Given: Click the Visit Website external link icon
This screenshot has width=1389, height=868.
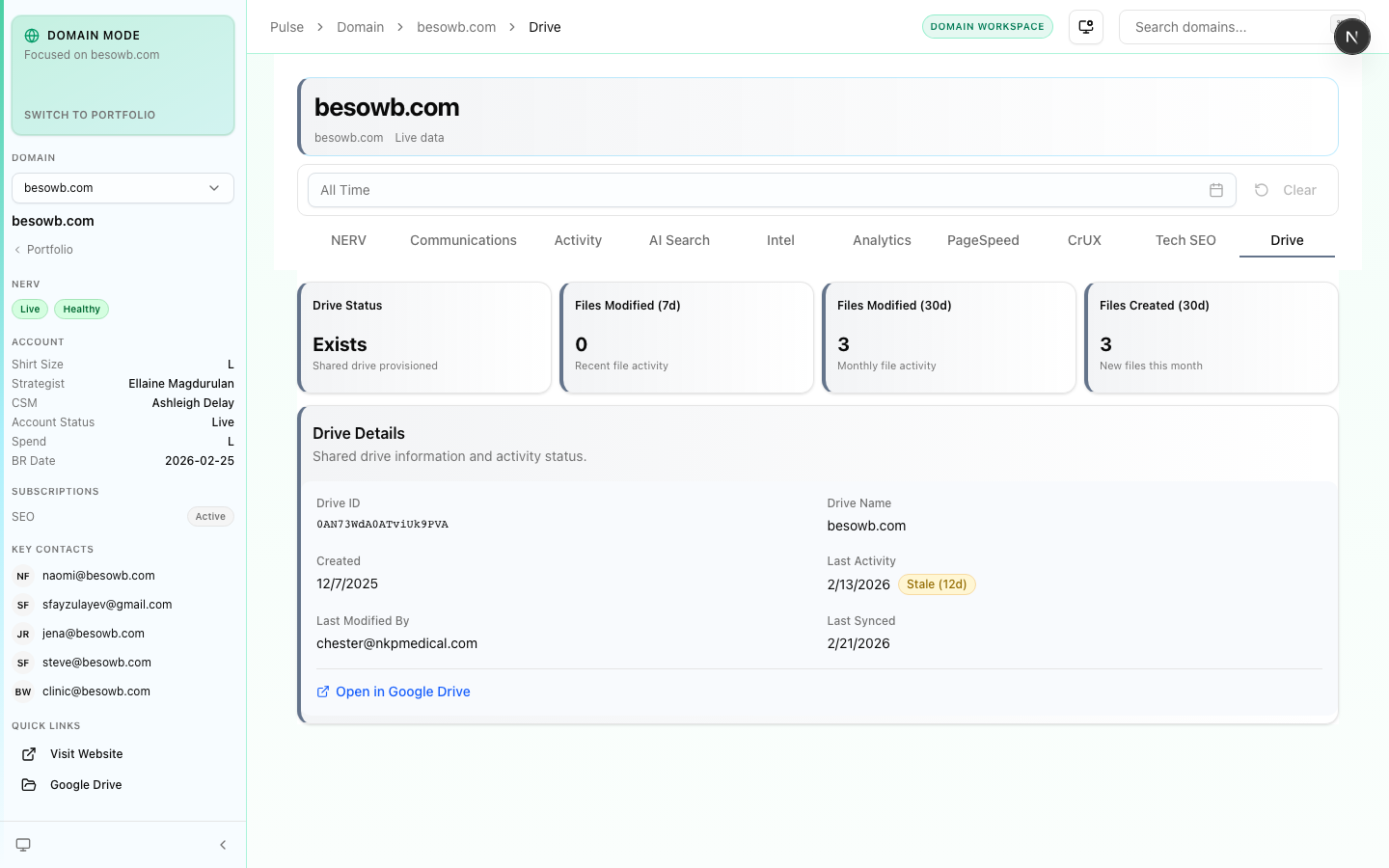Looking at the screenshot, I should coord(29,754).
